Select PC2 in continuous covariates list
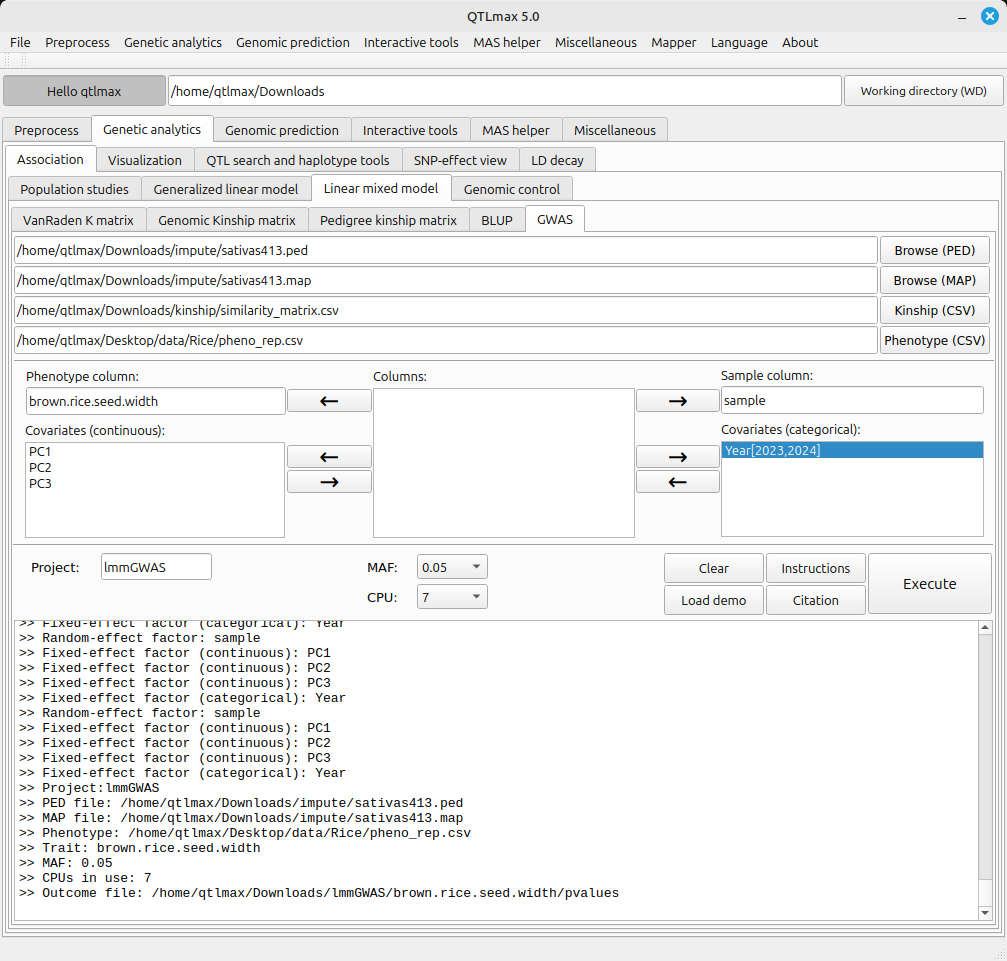The height and width of the screenshot is (961, 1007). coord(40,467)
